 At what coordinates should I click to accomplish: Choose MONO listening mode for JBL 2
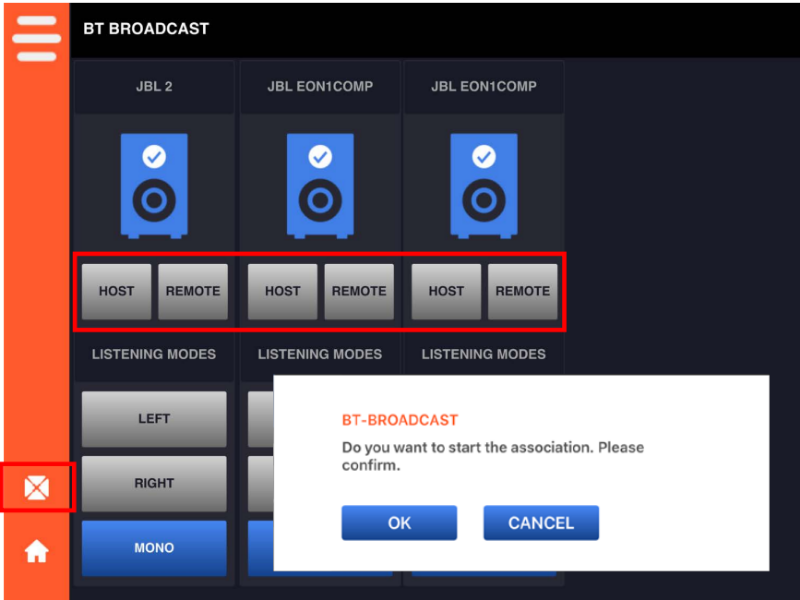pyautogui.click(x=154, y=548)
